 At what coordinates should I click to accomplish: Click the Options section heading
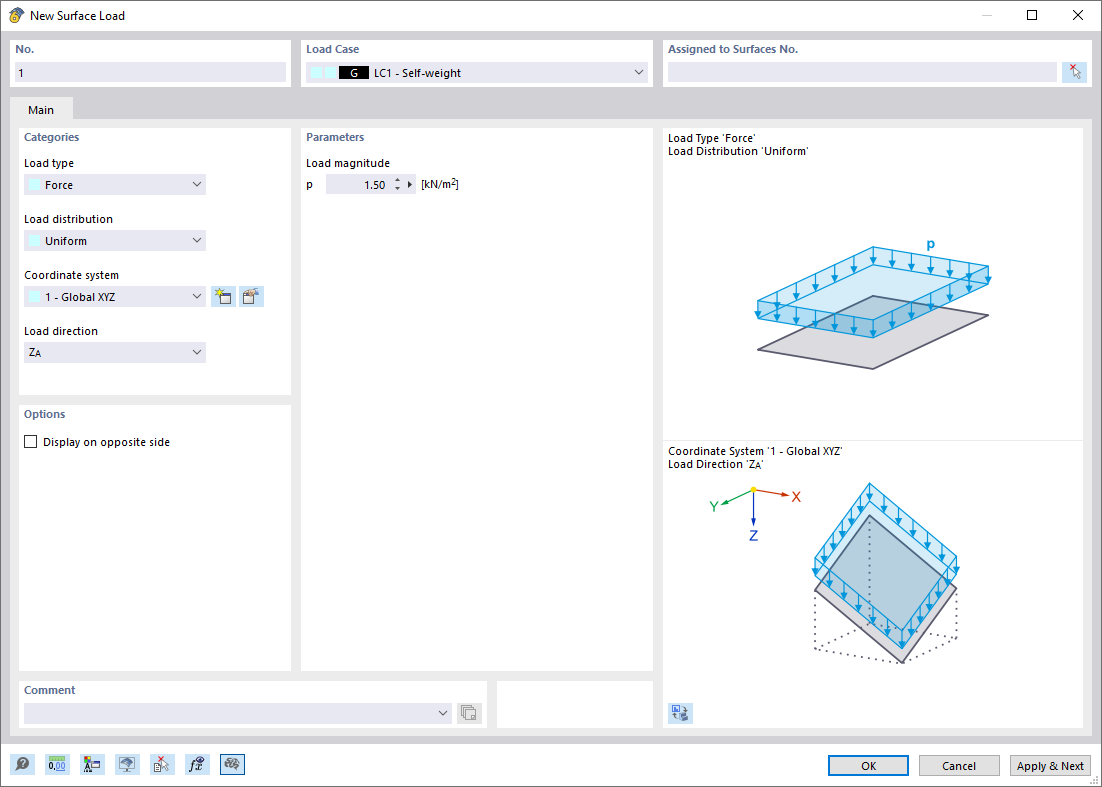pos(44,414)
